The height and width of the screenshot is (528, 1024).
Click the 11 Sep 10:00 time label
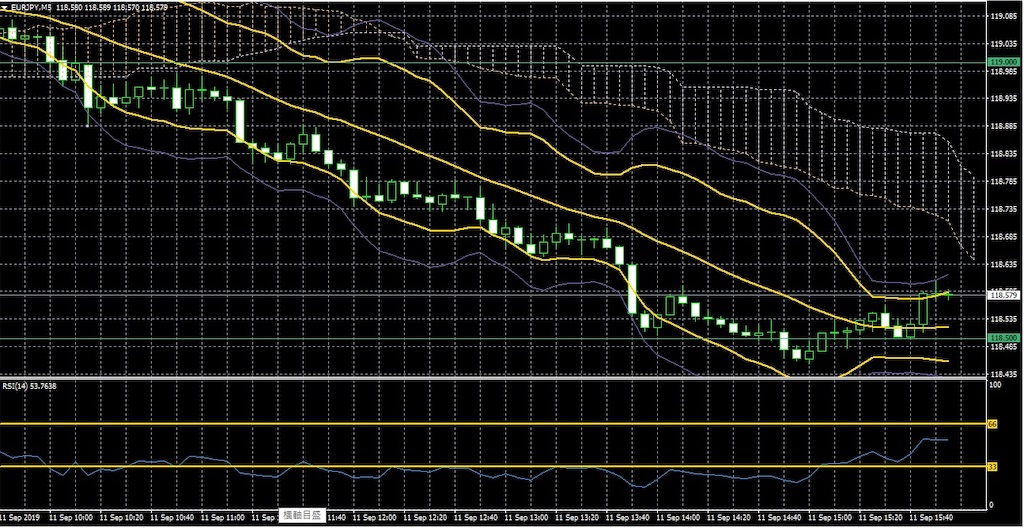coord(72,517)
